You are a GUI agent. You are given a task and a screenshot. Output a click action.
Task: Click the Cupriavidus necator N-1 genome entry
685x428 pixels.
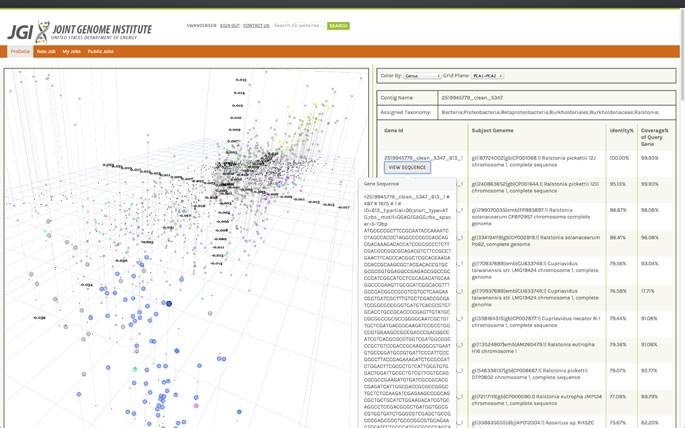[x=536, y=322]
